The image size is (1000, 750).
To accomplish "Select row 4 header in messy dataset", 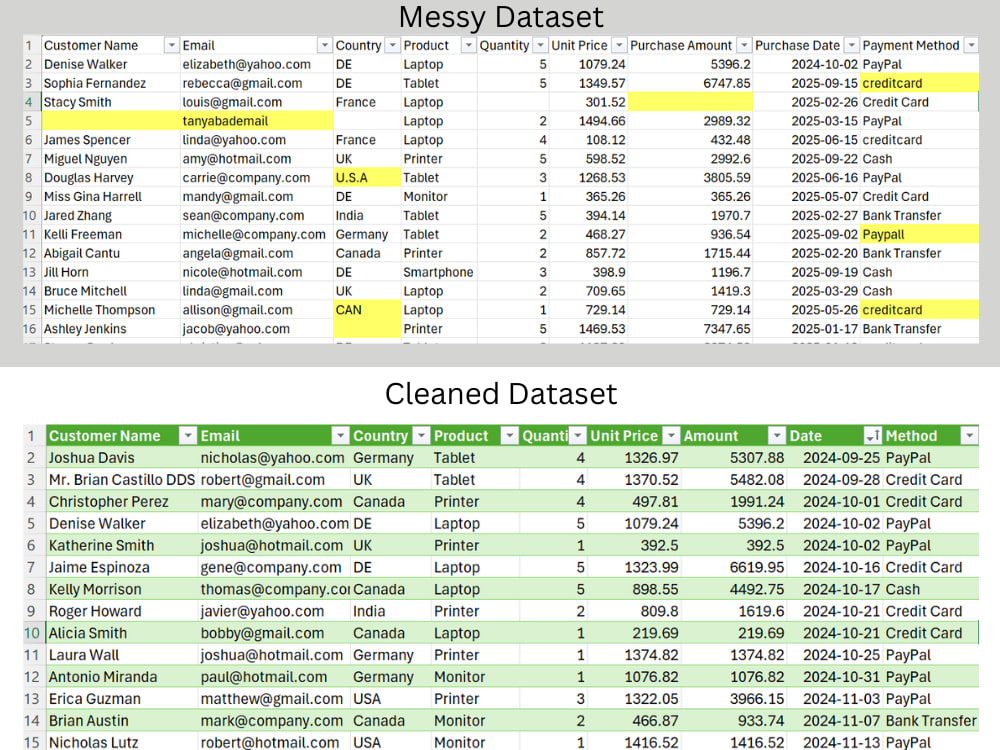I will pyautogui.click(x=31, y=102).
